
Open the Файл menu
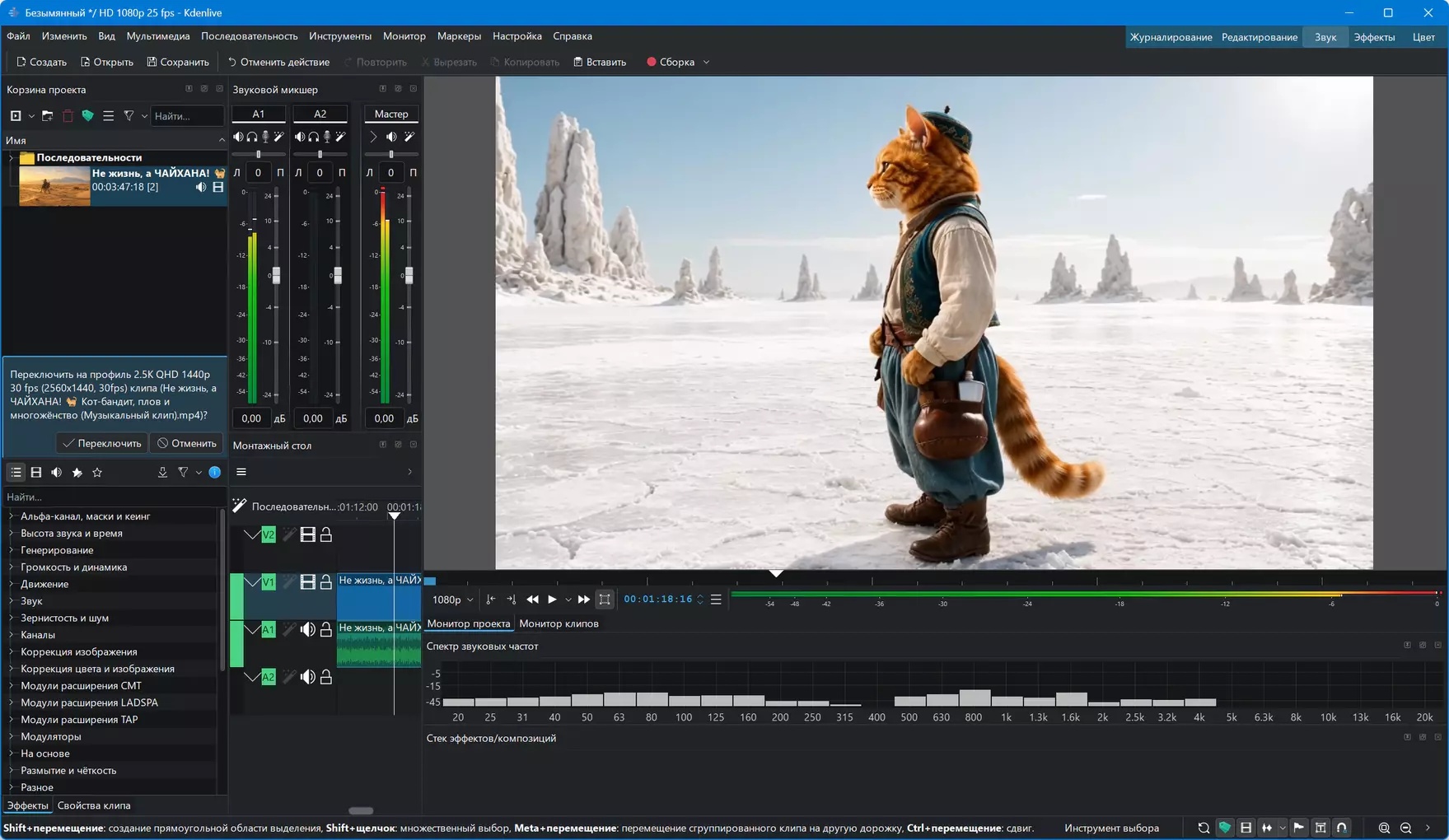pos(18,36)
